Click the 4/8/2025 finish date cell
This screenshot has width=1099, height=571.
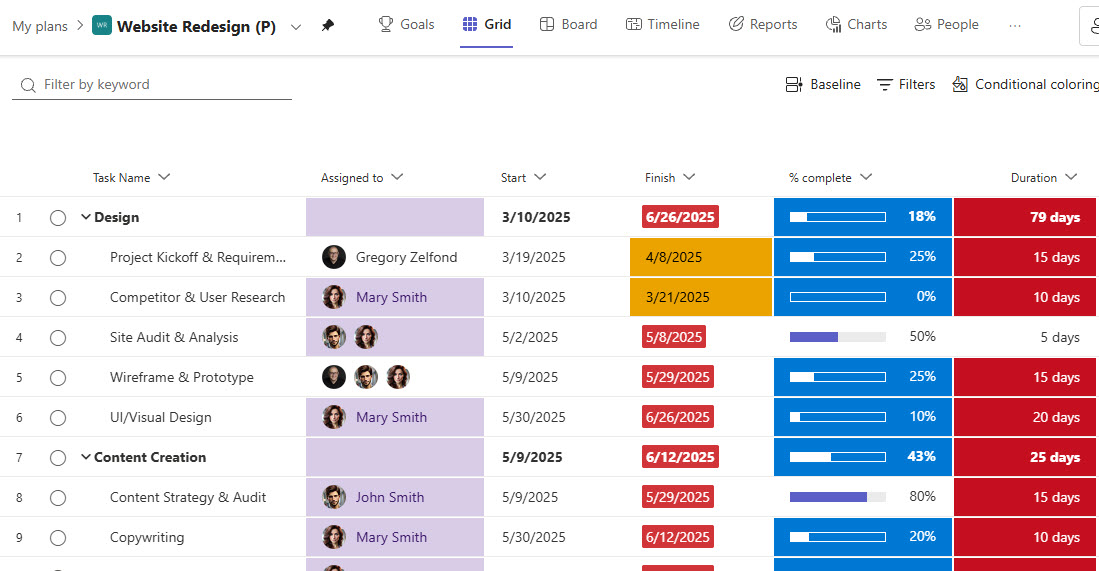[x=701, y=257]
